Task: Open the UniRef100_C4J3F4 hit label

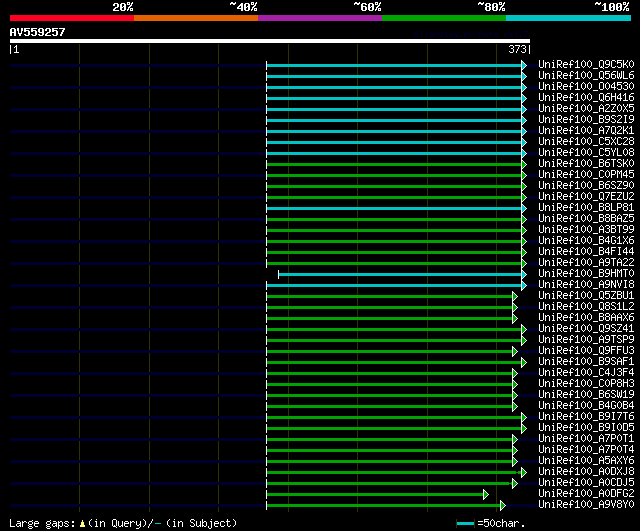Action: 586,372
